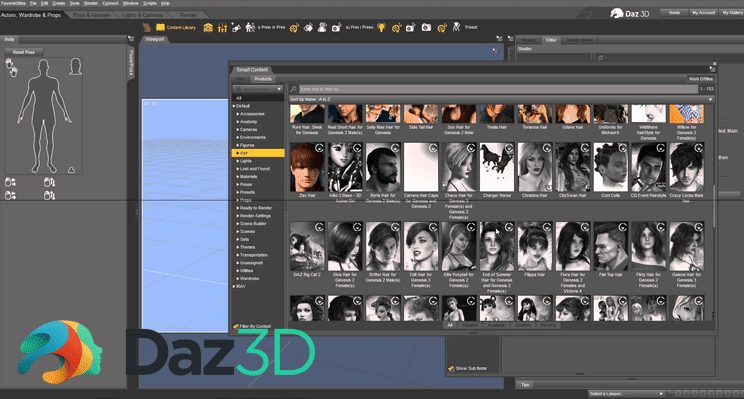Switch to Pose & Animate activity tab
This screenshot has width=744, height=399.
tap(92, 15)
